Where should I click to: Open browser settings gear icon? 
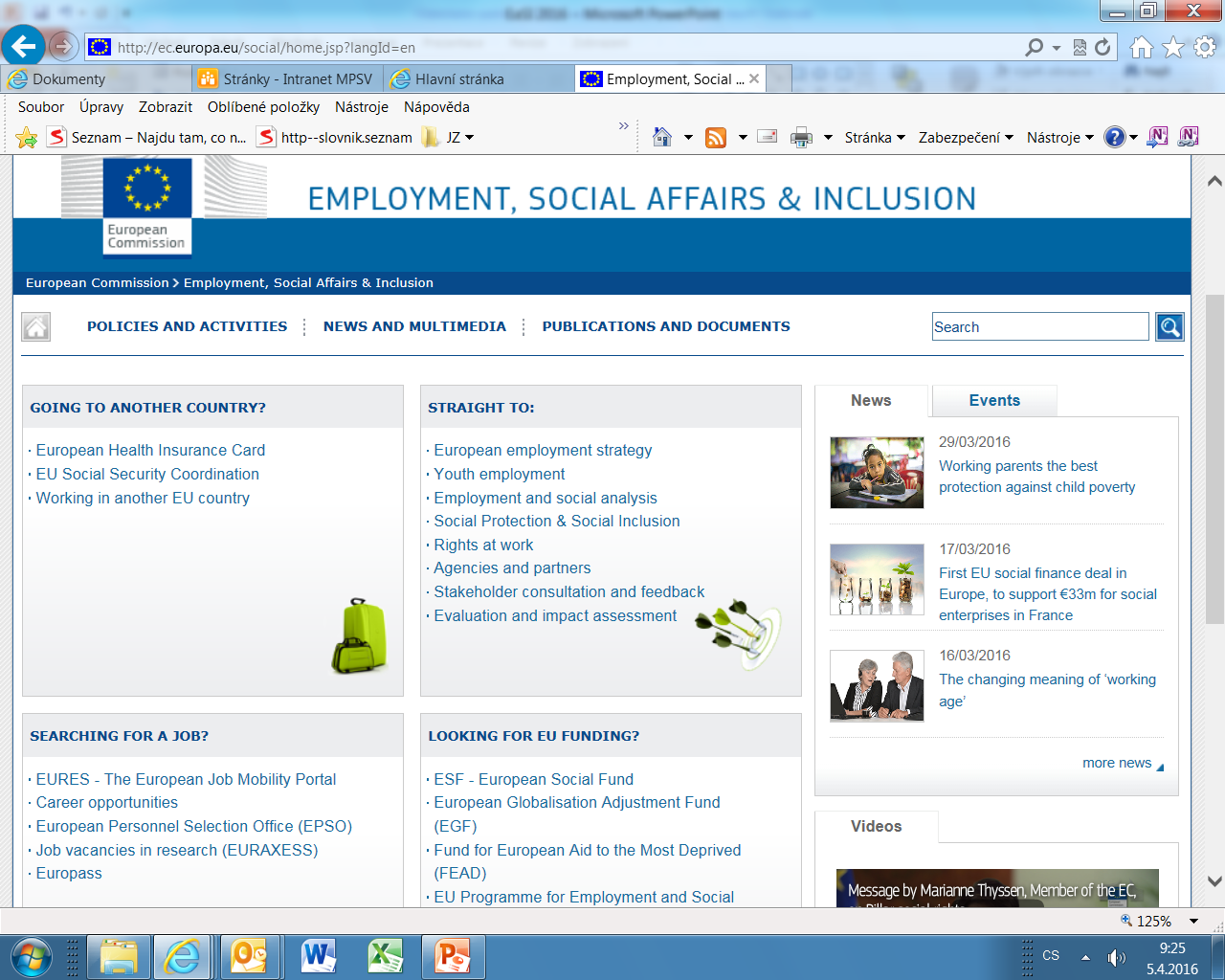coord(1205,47)
